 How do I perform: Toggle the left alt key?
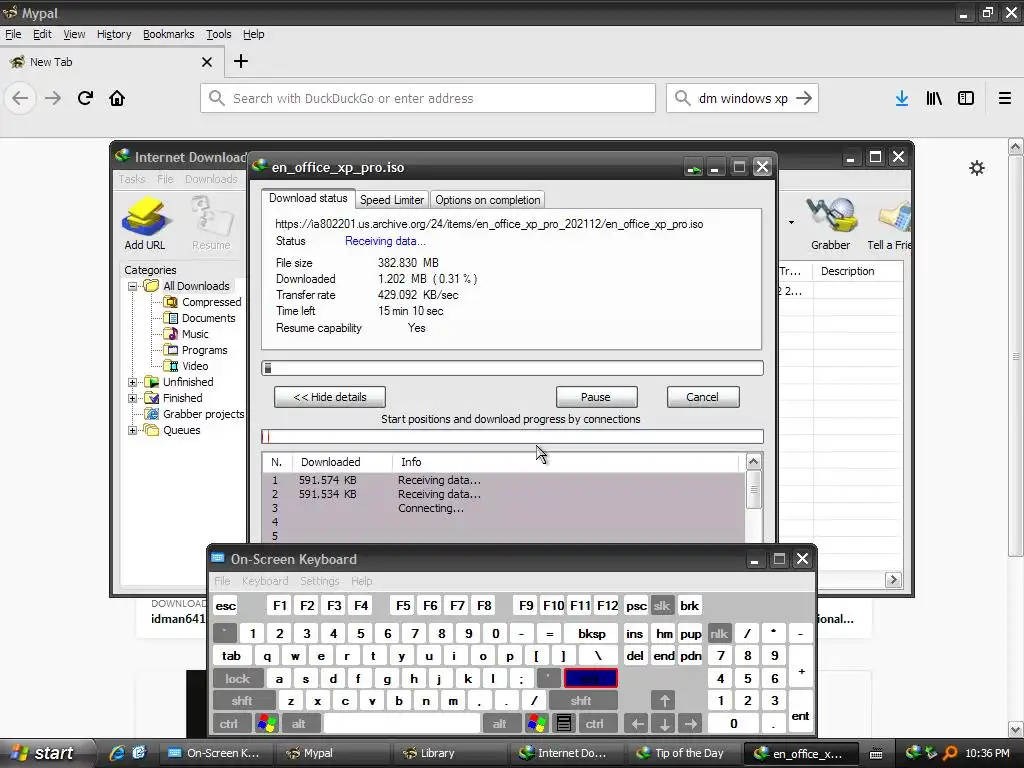(298, 723)
